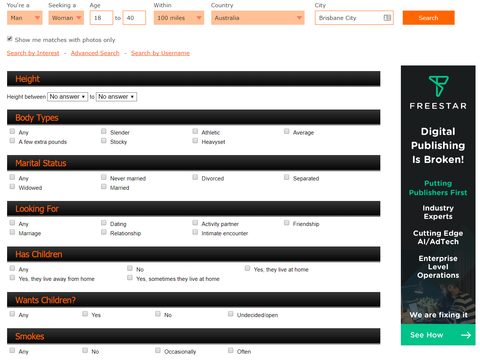
Task: Check Occasionally under Smokes
Action: 158,350
